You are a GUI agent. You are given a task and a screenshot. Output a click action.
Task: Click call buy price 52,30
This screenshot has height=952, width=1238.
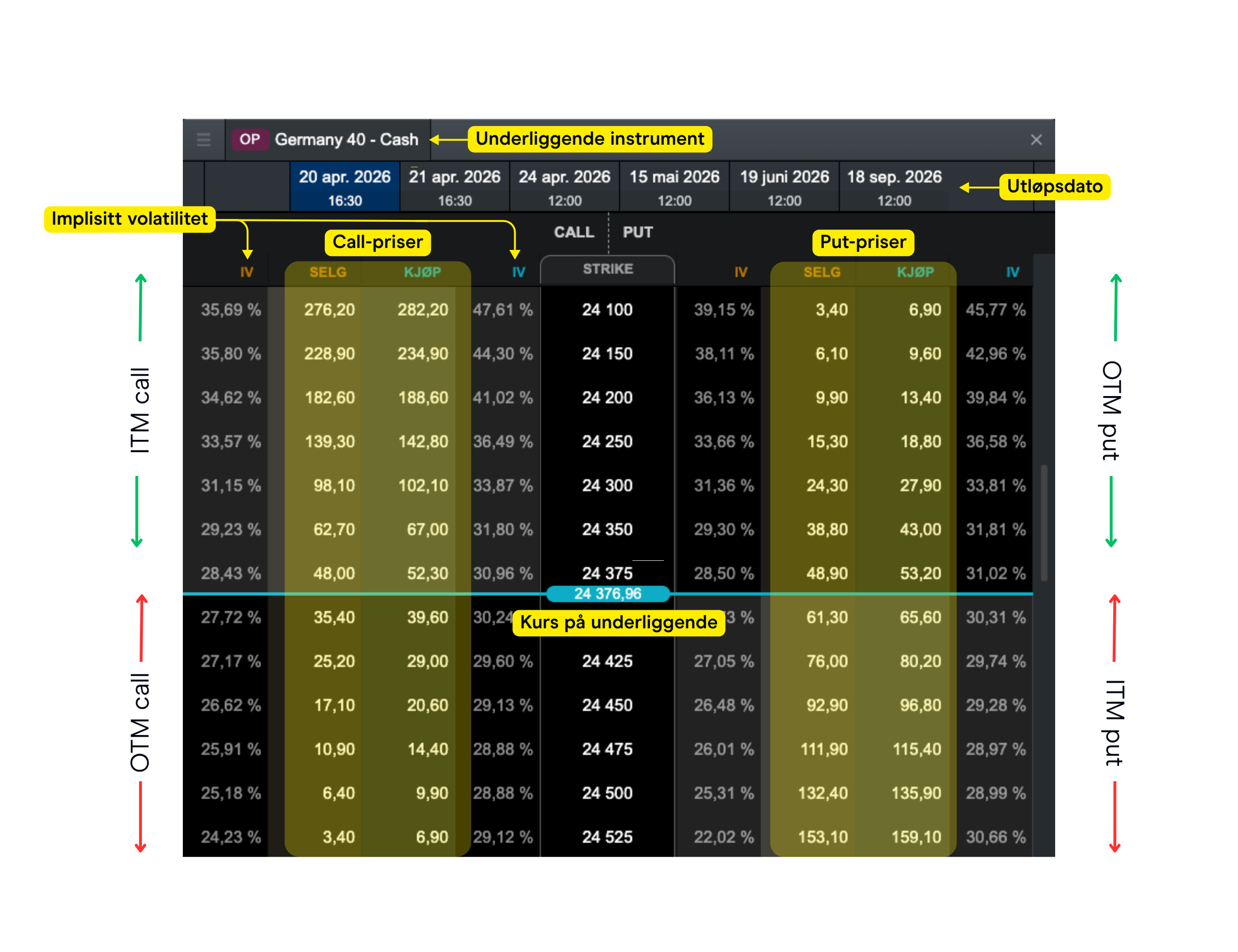tap(428, 573)
